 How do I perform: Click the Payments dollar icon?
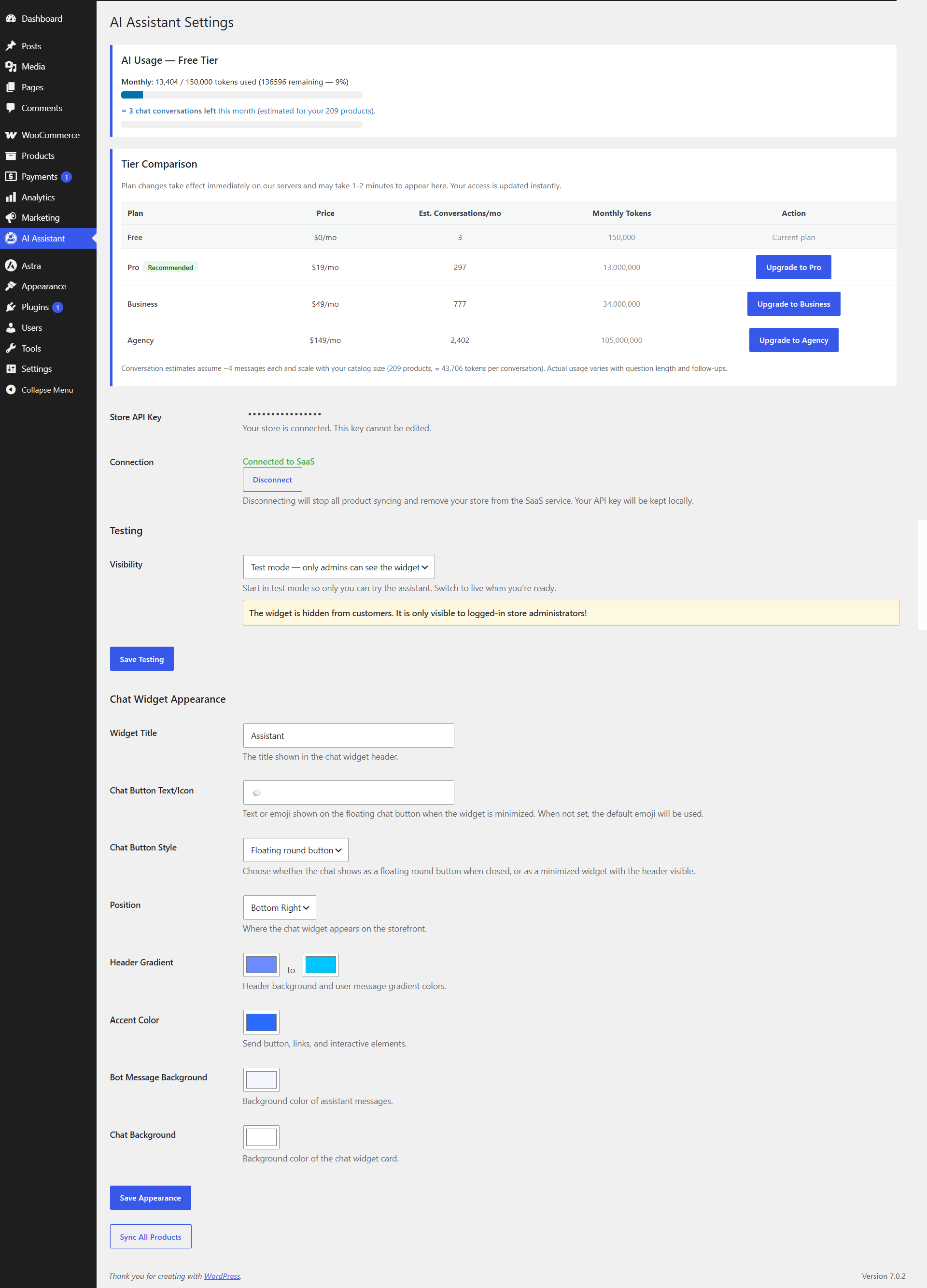pyautogui.click(x=11, y=177)
